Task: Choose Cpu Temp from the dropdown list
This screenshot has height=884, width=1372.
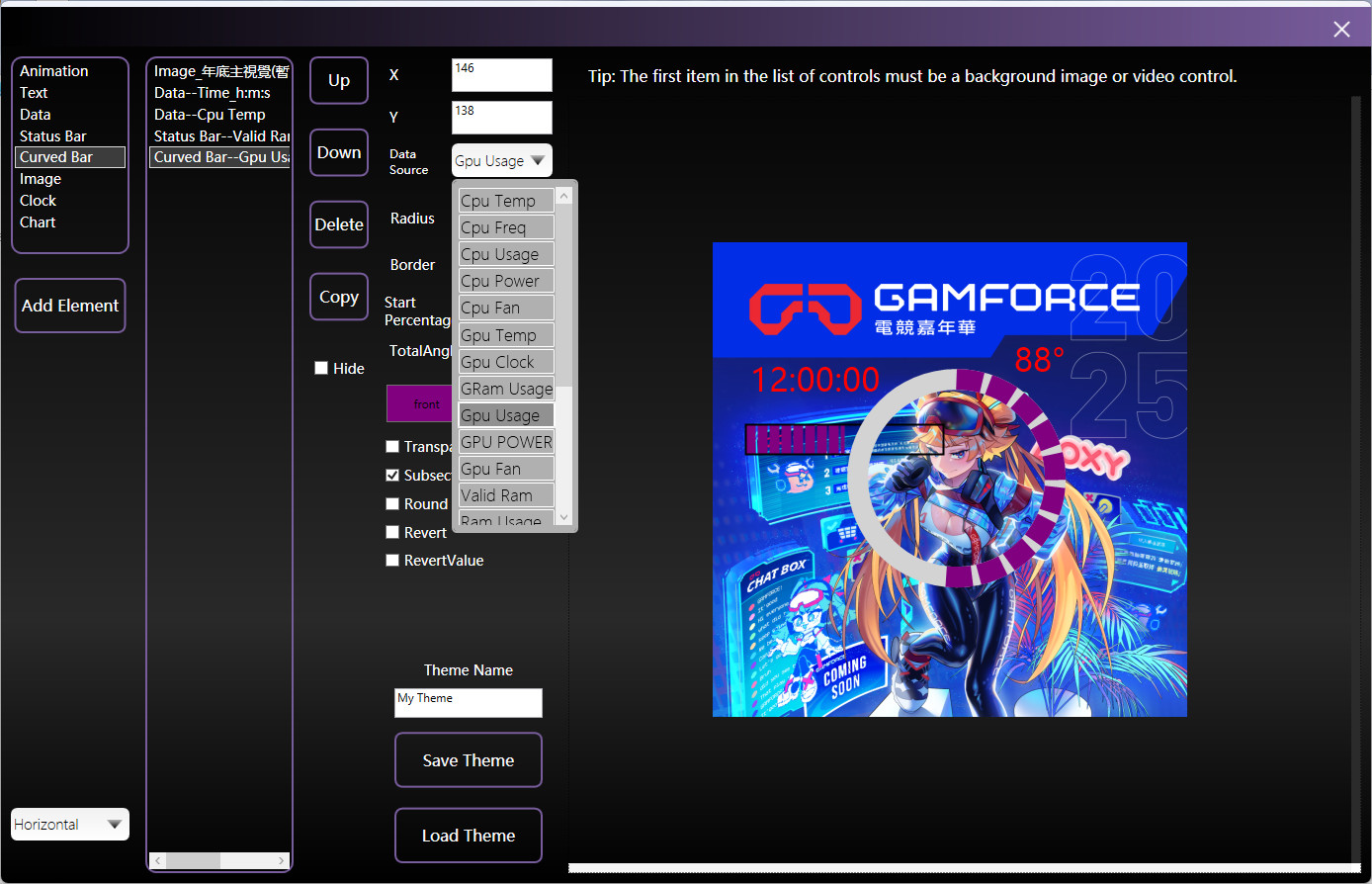Action: pyautogui.click(x=505, y=201)
